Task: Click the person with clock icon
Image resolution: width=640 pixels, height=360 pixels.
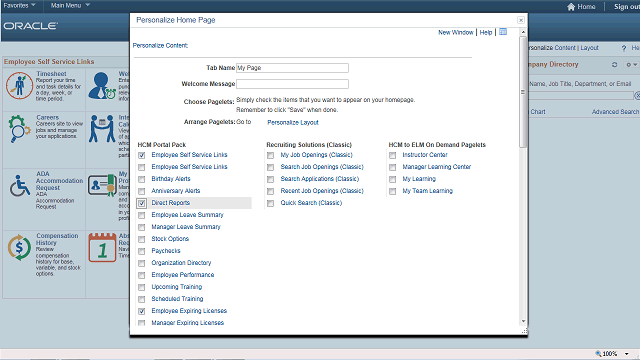Action: coord(102,86)
